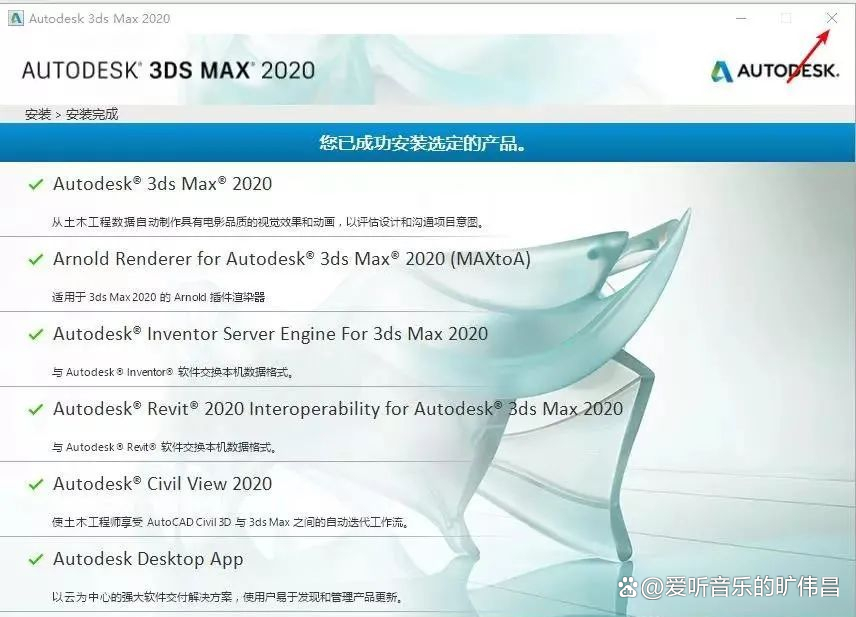Click the Autodesk 'A' icon in the title bar
The height and width of the screenshot is (617, 856).
16,18
